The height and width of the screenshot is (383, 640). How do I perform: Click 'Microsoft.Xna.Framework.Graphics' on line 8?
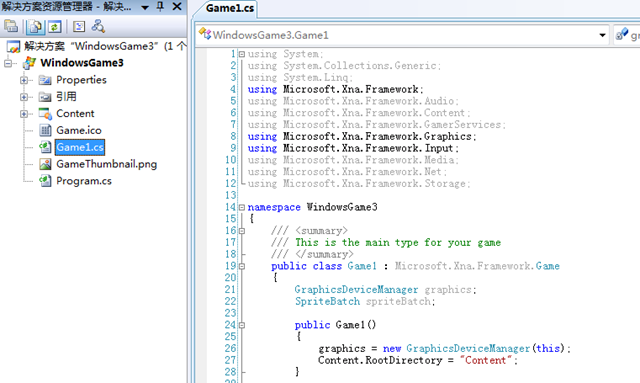[x=378, y=136]
